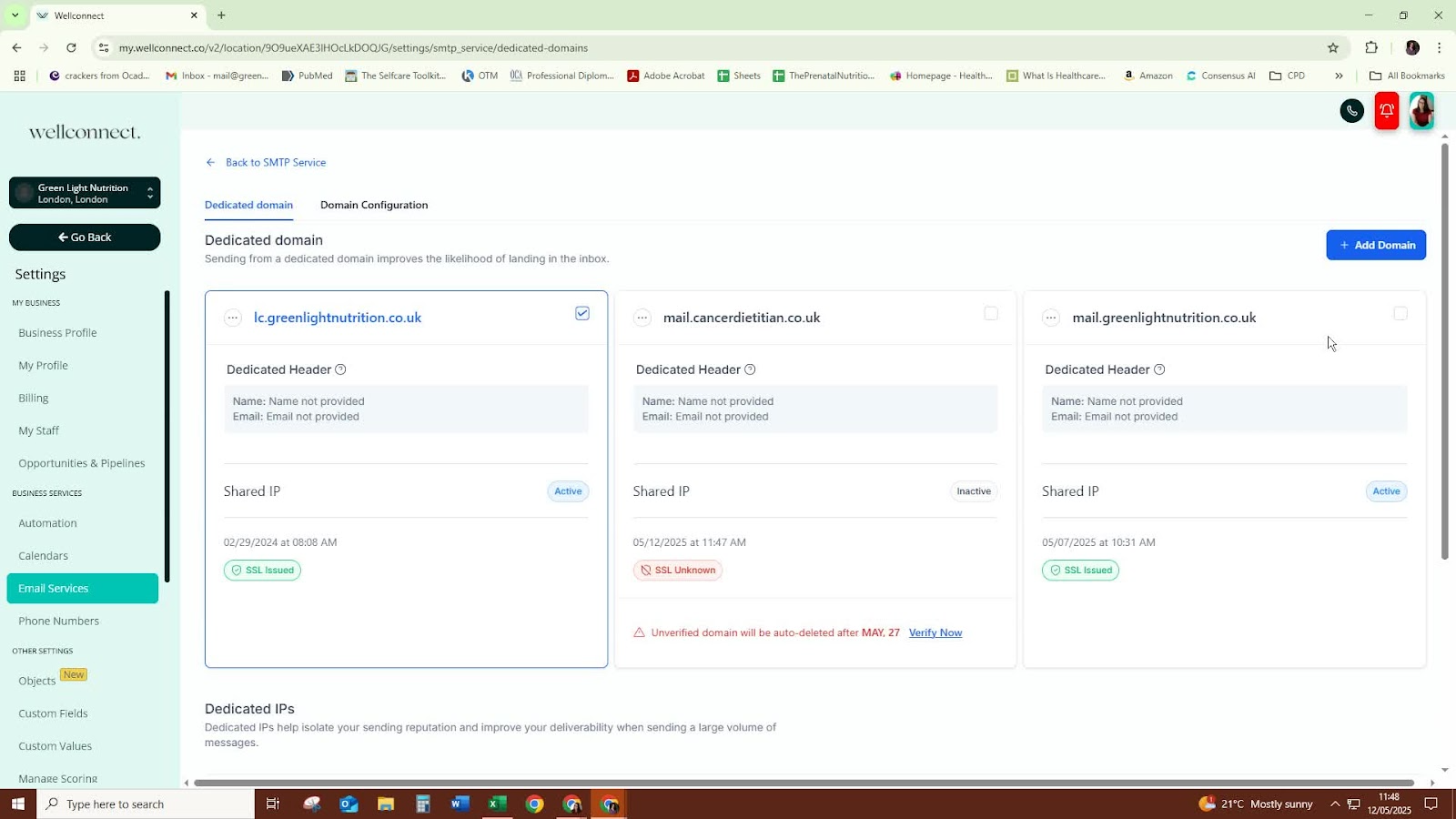This screenshot has height=819, width=1456.
Task: Click the Active status badge on lc.greenlightnutrition card
Action: [x=568, y=491]
